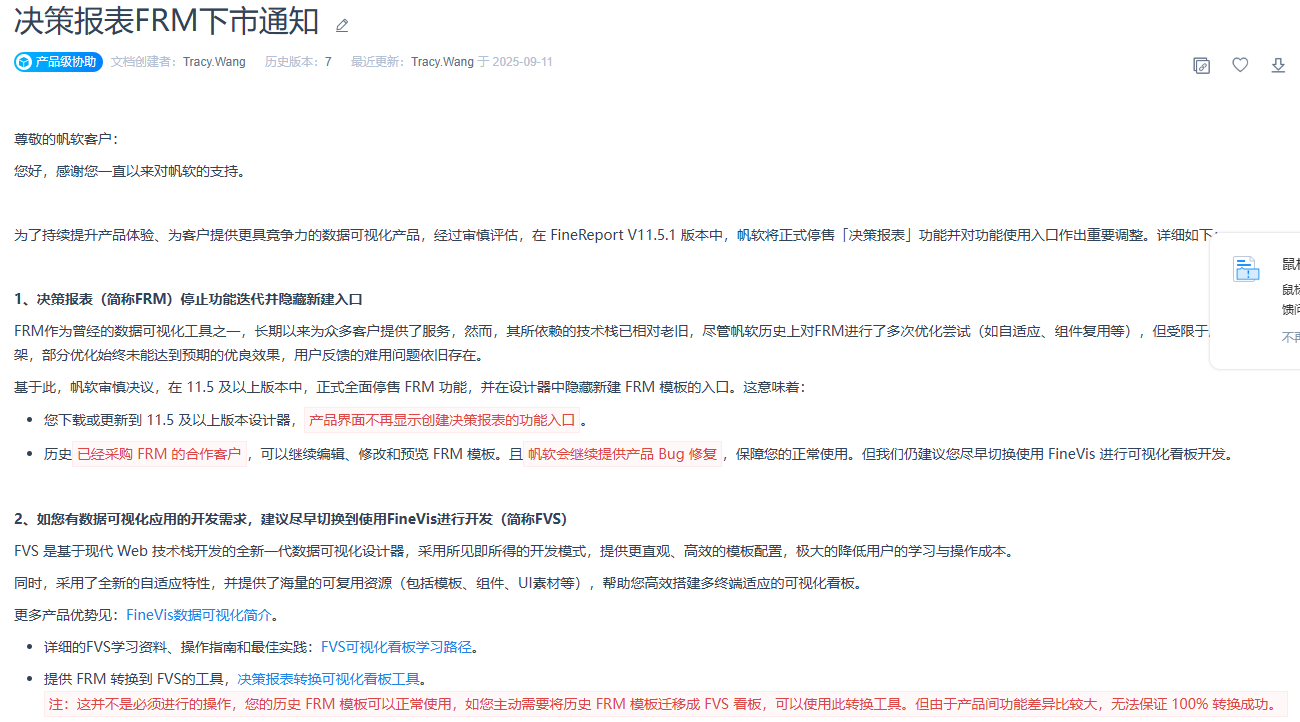Click the heading 1、决策报表（简称FRM）停止功能迭代并隐藏新建入口
Viewport: 1300px width, 722px height.
[x=188, y=299]
